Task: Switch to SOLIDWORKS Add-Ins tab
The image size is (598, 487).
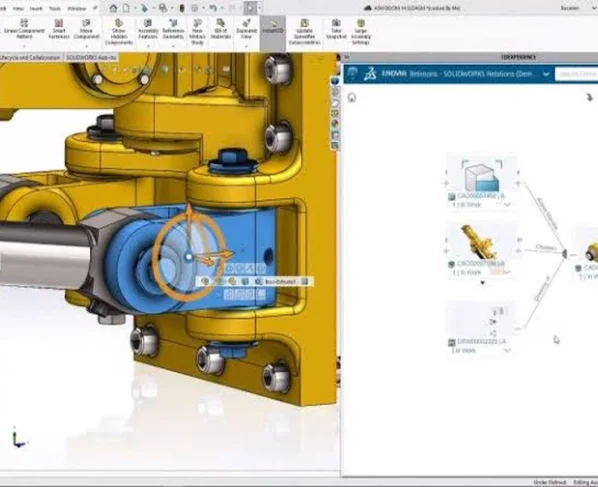Action: pos(91,57)
